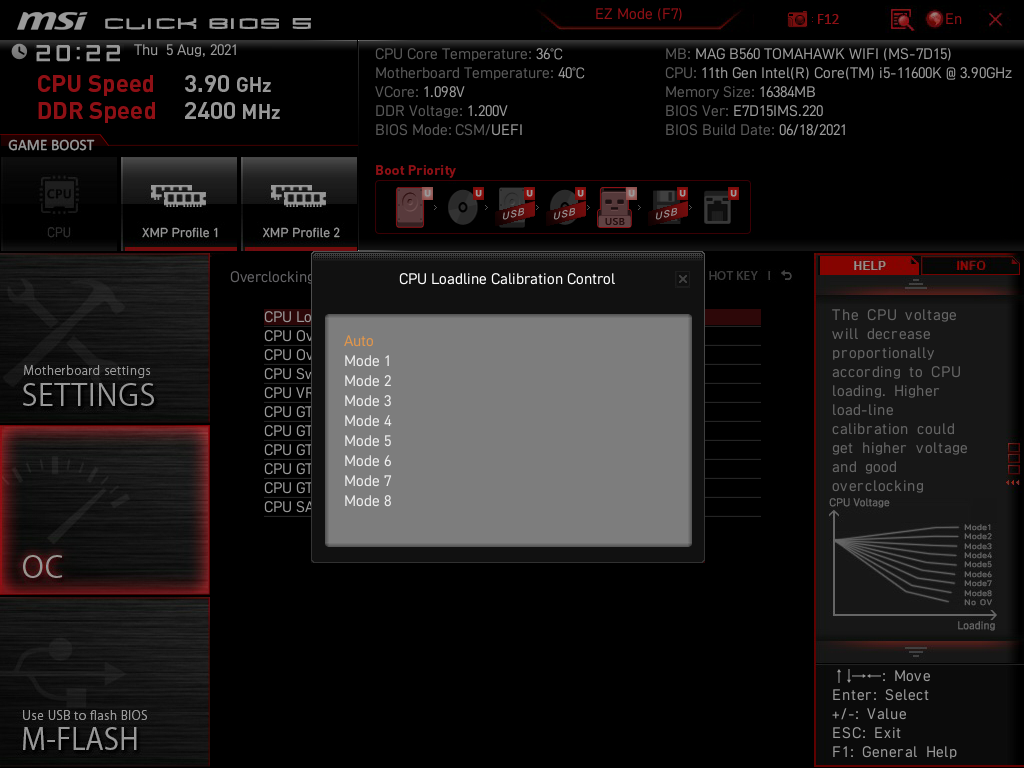Open the OC overclocking panel

[x=104, y=510]
